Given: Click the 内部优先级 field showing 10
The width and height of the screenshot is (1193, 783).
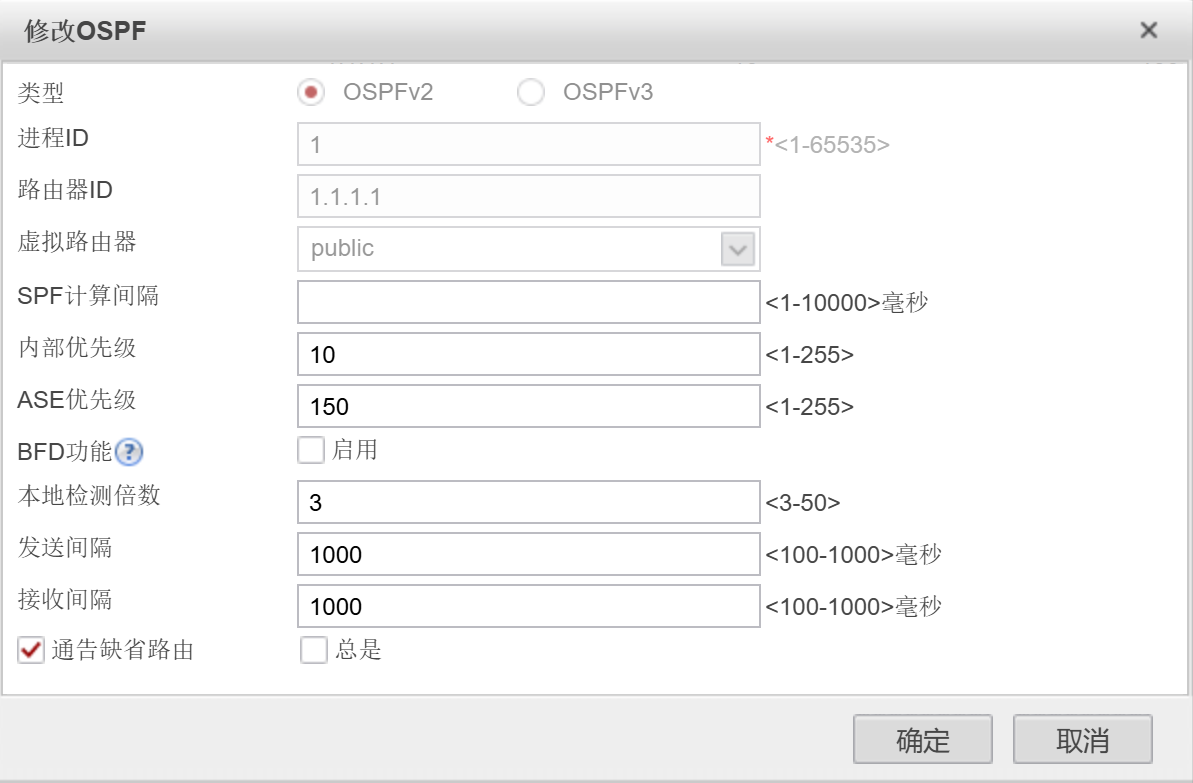Looking at the screenshot, I should [x=528, y=354].
